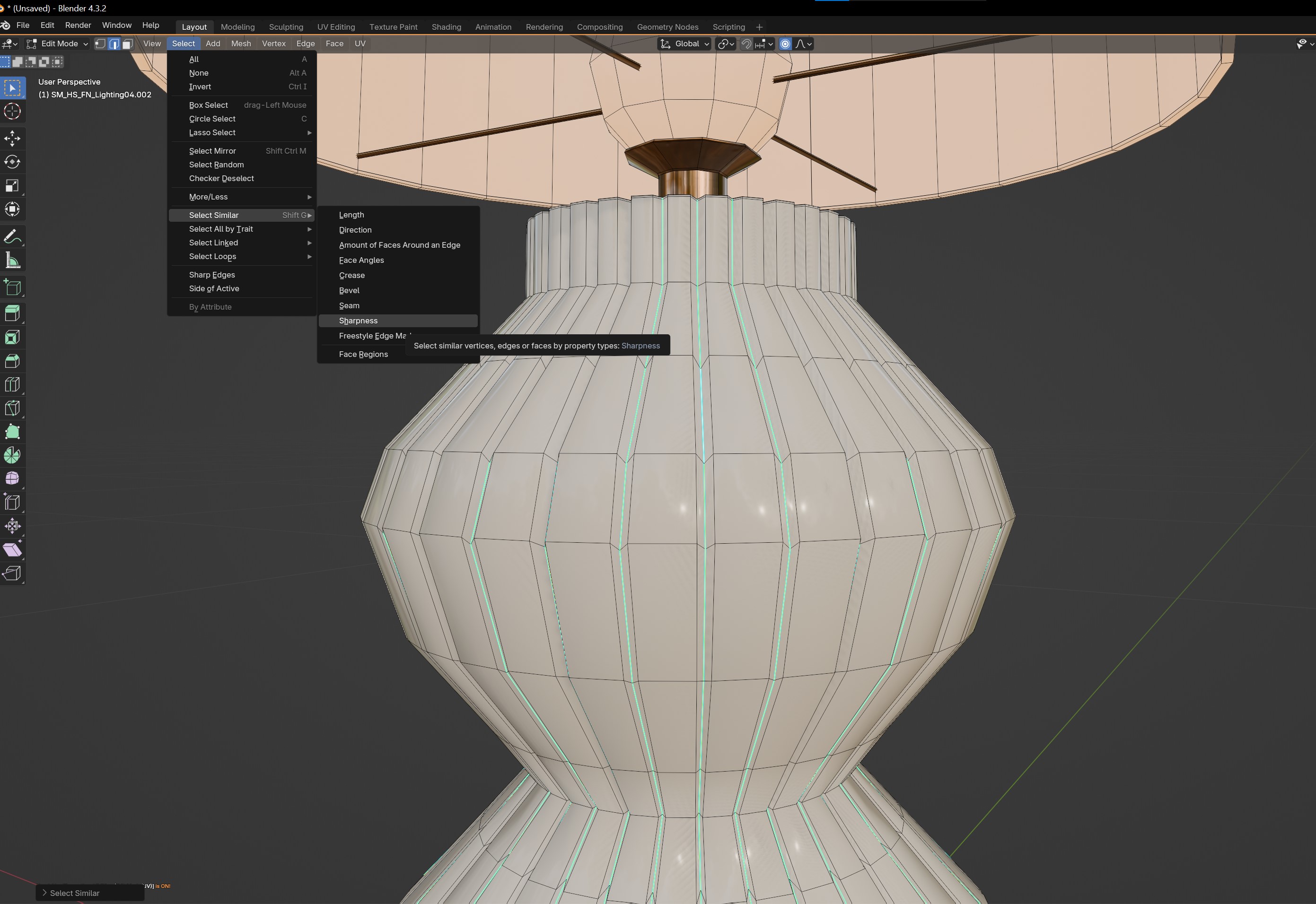Screen dimensions: 1316x904
Task: Open the Modeling workspace tab
Action: pos(237,26)
